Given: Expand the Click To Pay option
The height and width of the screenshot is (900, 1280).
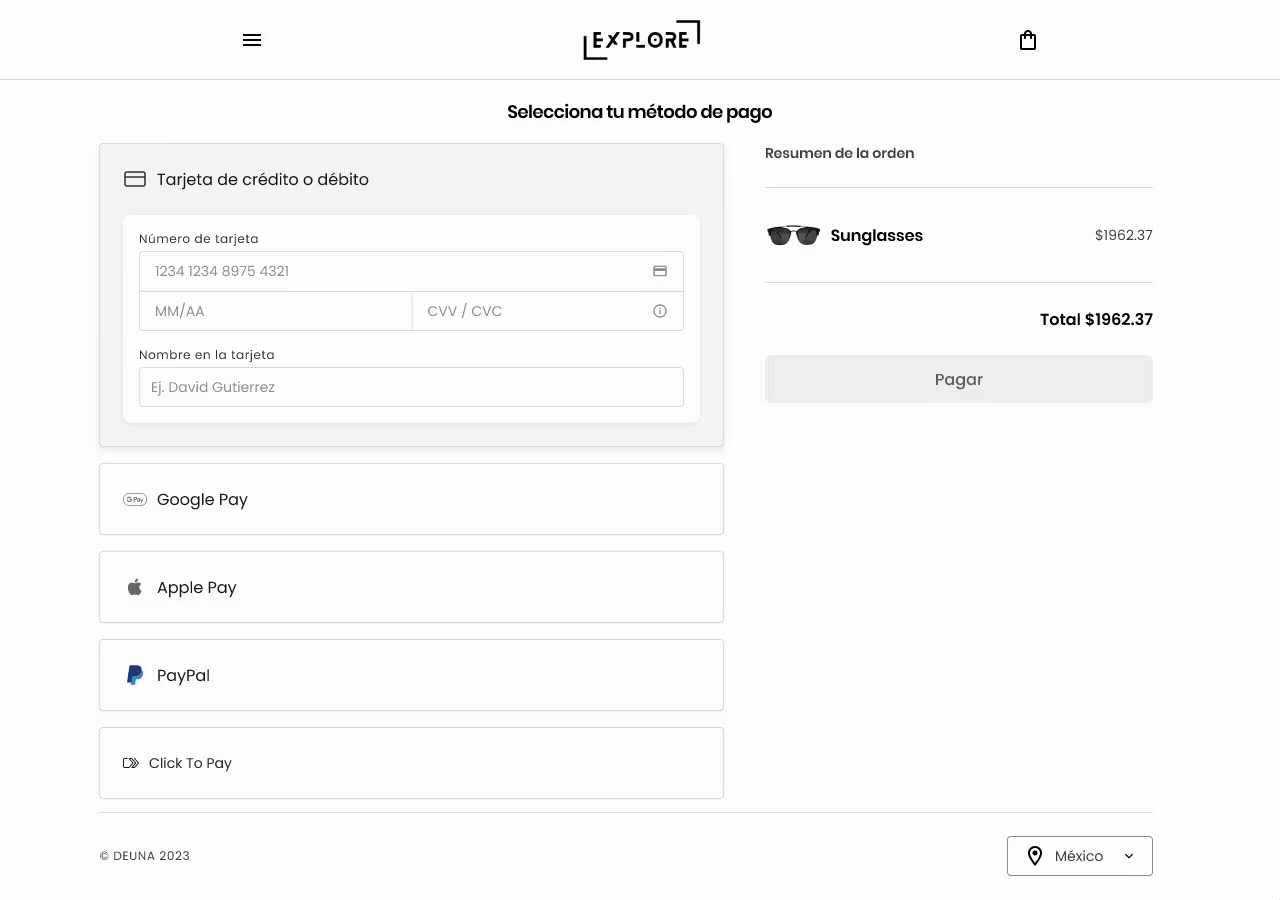Looking at the screenshot, I should tap(411, 763).
